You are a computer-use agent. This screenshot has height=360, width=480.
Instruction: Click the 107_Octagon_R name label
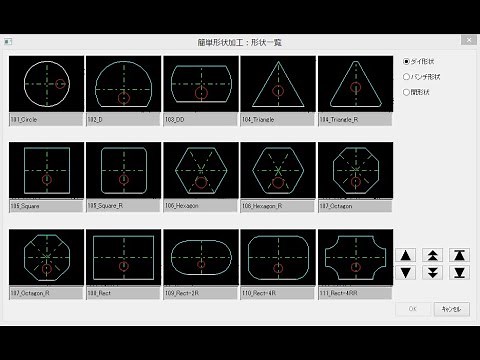[46, 293]
